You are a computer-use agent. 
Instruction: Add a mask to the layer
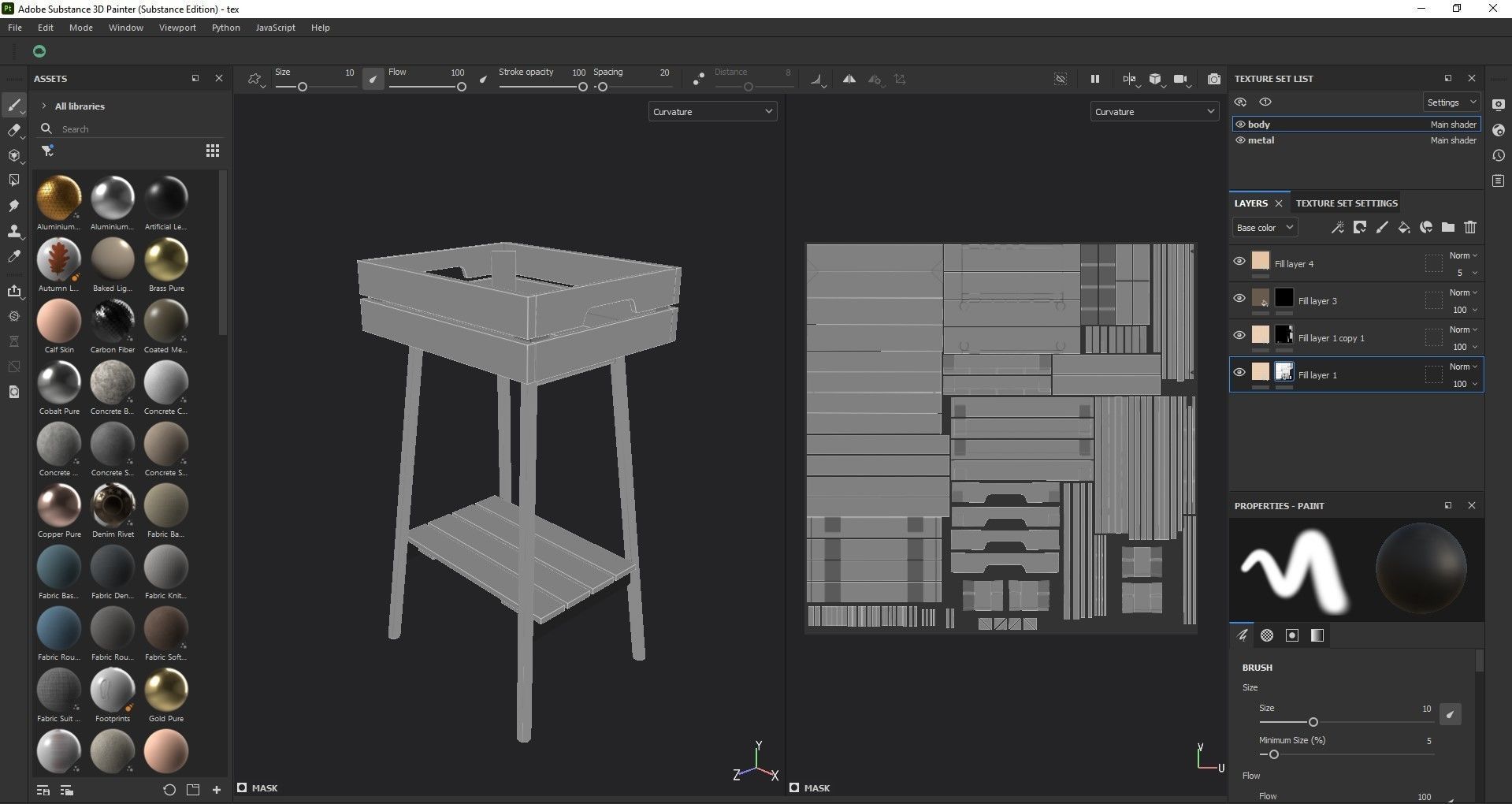click(1360, 228)
